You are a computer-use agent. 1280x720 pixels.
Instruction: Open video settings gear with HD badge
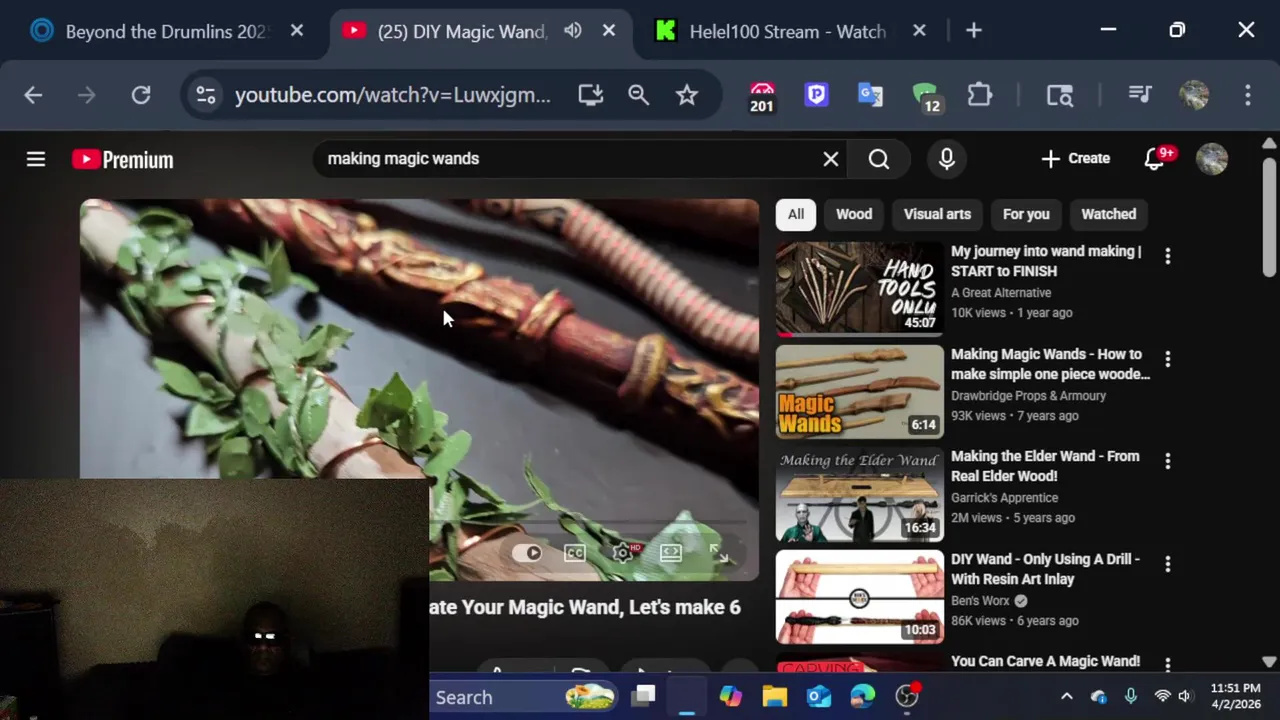click(x=624, y=552)
